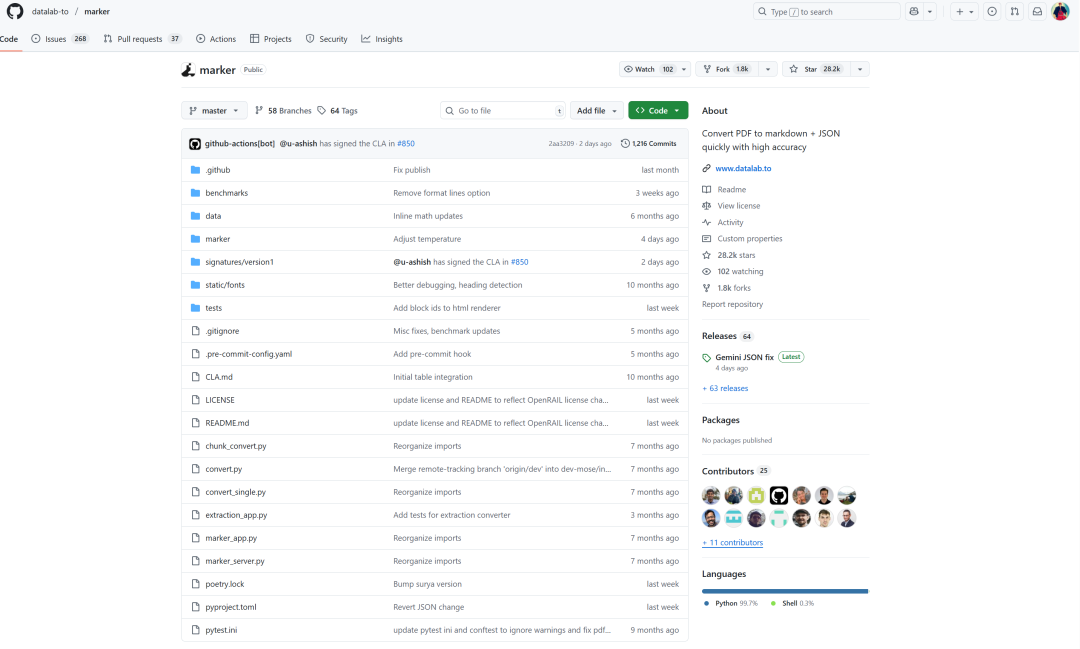Switch to the Insights tab

tap(382, 39)
